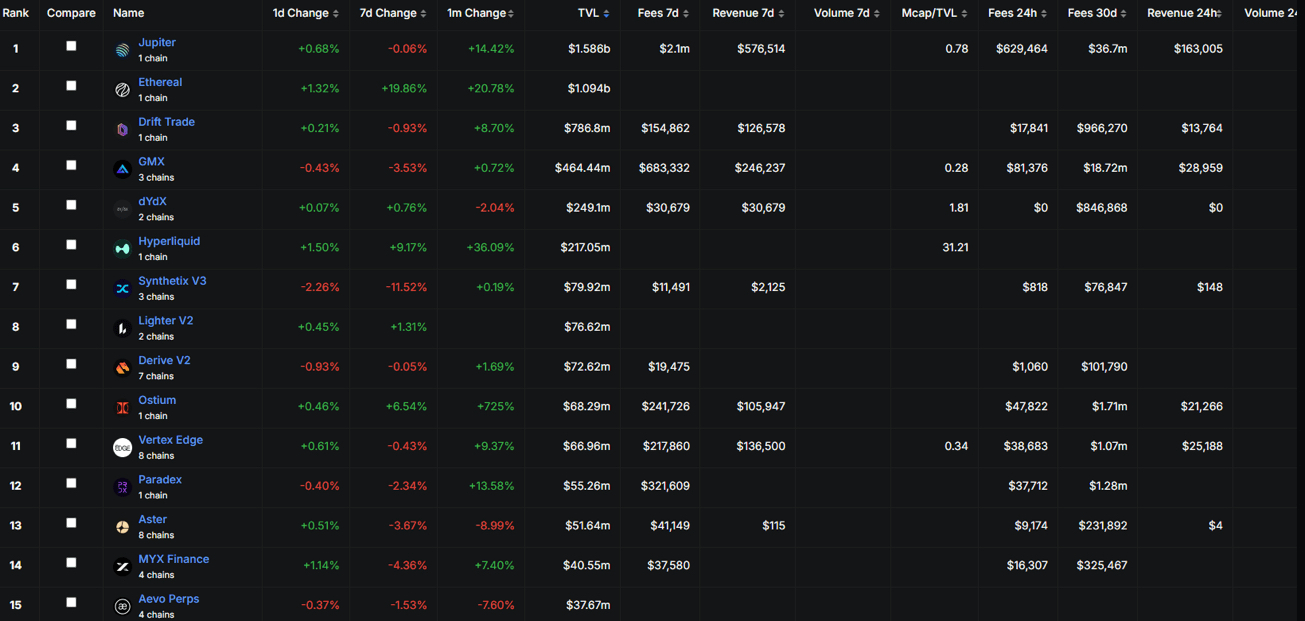1305x621 pixels.
Task: Open the Aevo Perps protocol link
Action: click(x=169, y=599)
